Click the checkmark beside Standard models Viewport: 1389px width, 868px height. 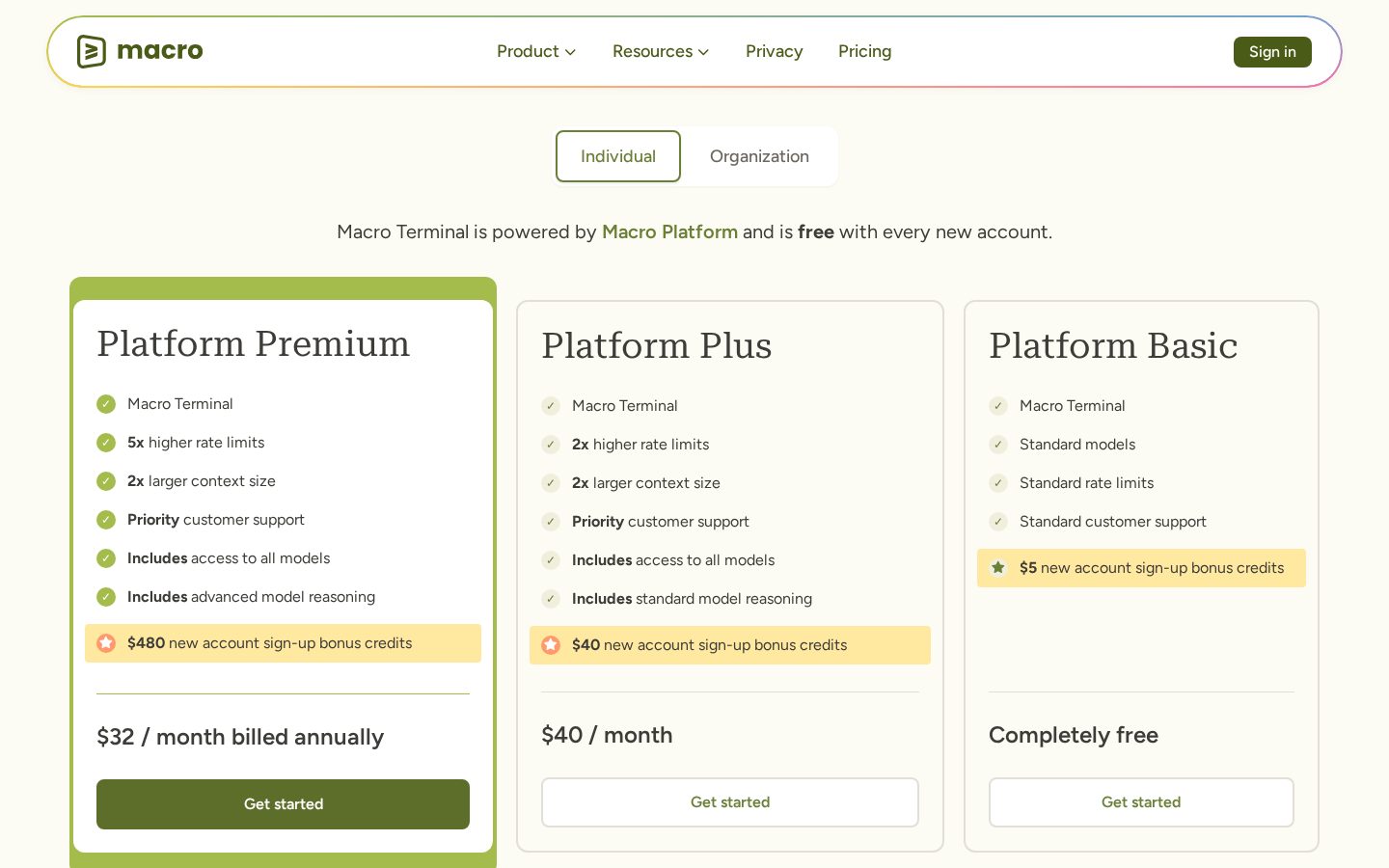coord(998,445)
